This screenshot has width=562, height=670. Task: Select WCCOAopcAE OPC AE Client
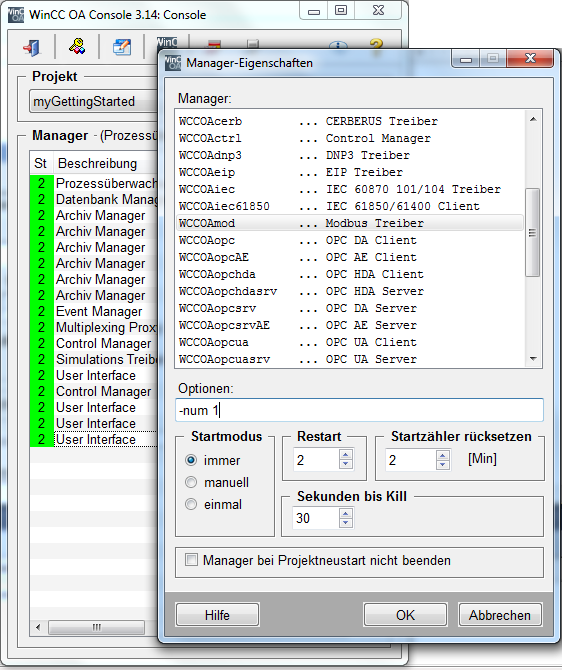(x=350, y=257)
